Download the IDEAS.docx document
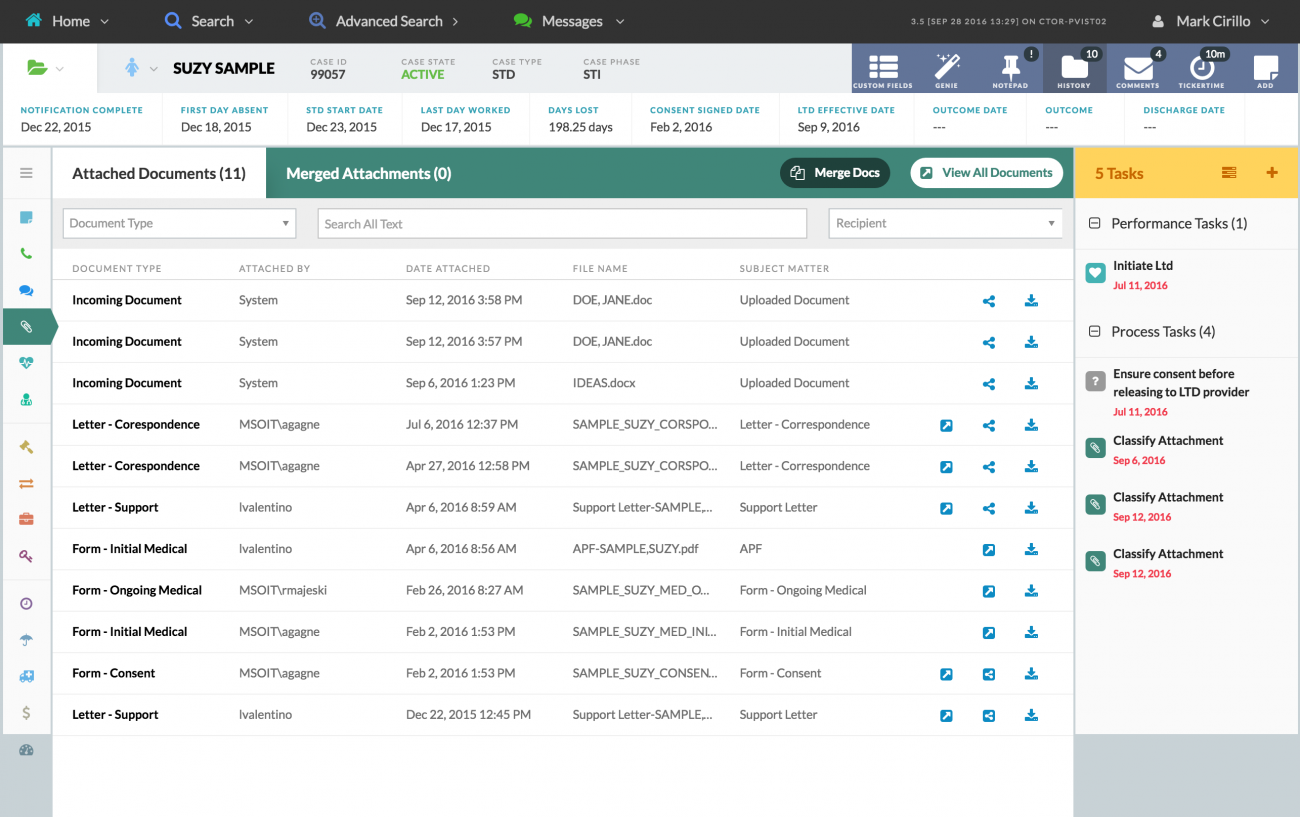 (x=1031, y=383)
